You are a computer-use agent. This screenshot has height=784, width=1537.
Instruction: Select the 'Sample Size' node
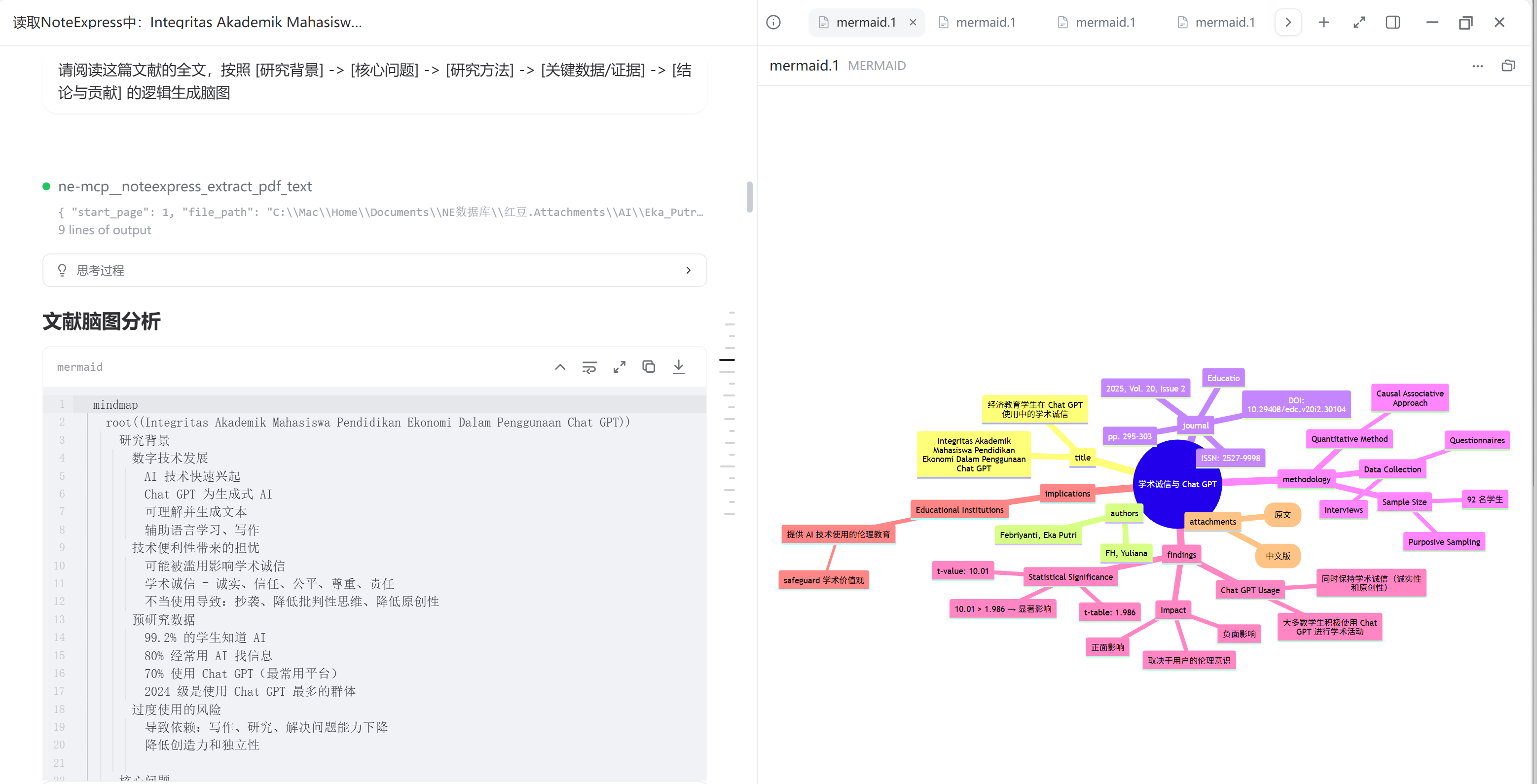[x=1404, y=502]
